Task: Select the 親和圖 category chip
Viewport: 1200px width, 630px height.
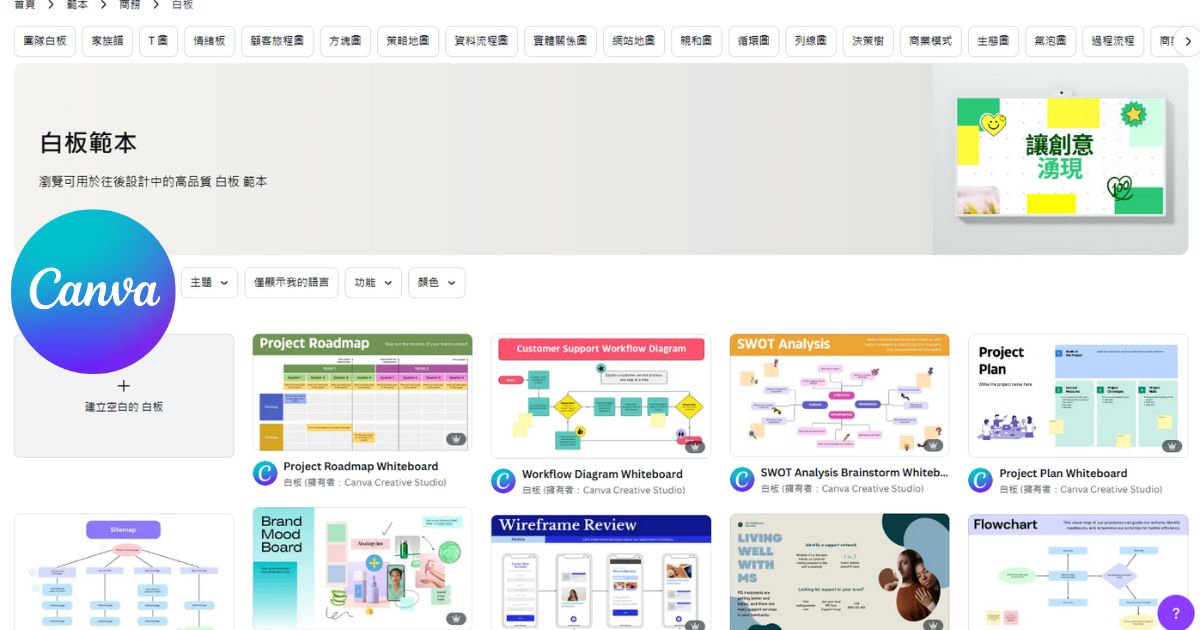Action: click(x=696, y=42)
